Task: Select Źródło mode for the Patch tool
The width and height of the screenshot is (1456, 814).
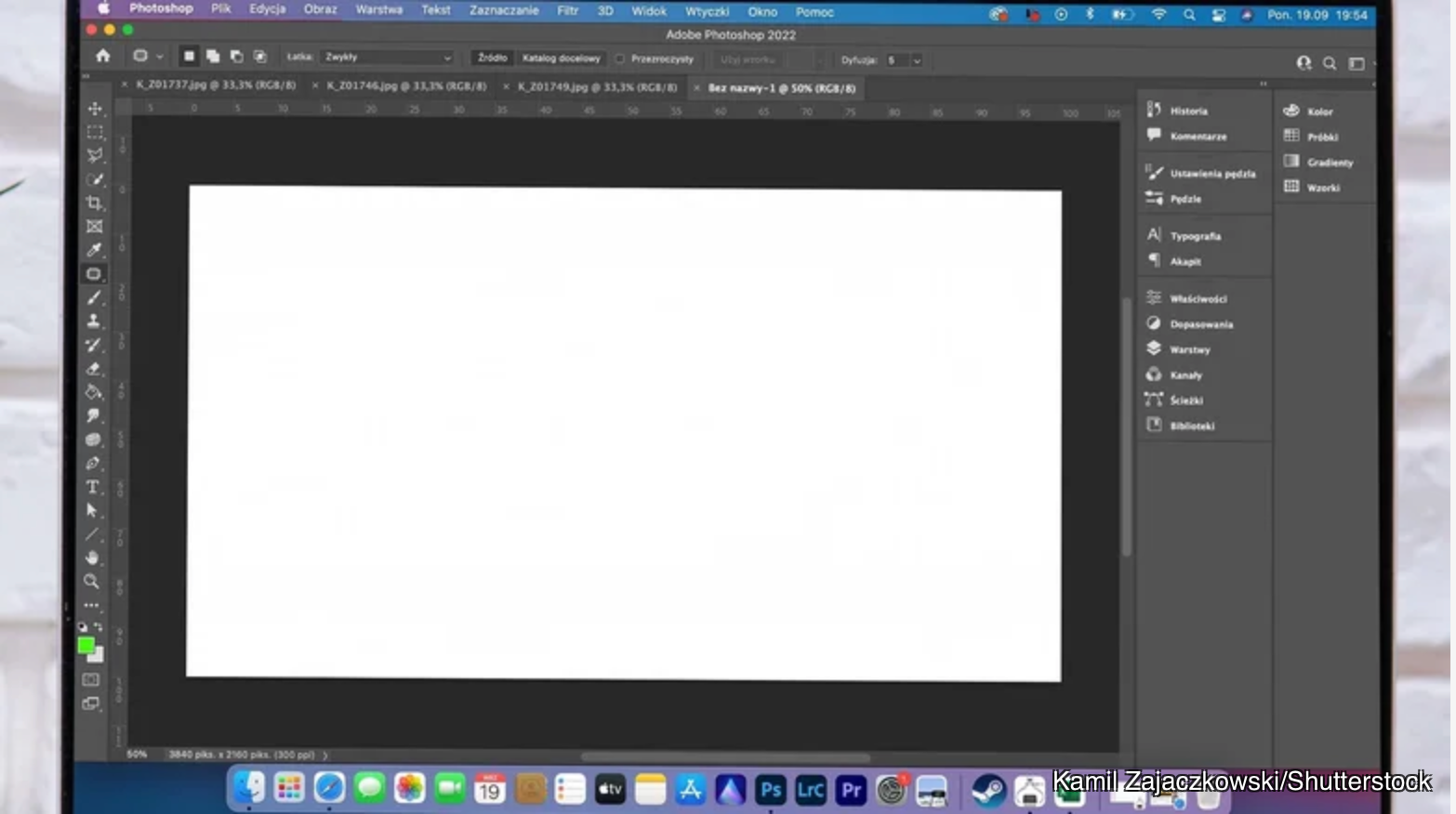Action: point(492,58)
